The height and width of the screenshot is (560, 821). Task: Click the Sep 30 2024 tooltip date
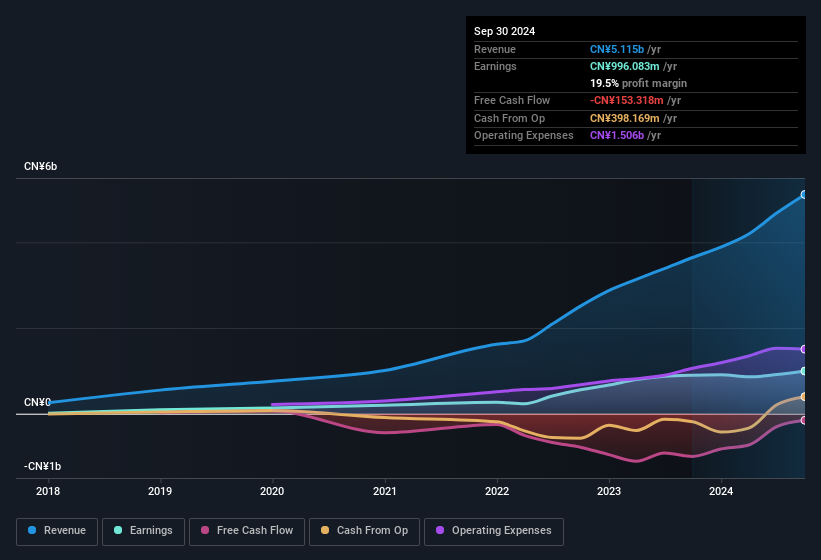coord(504,31)
